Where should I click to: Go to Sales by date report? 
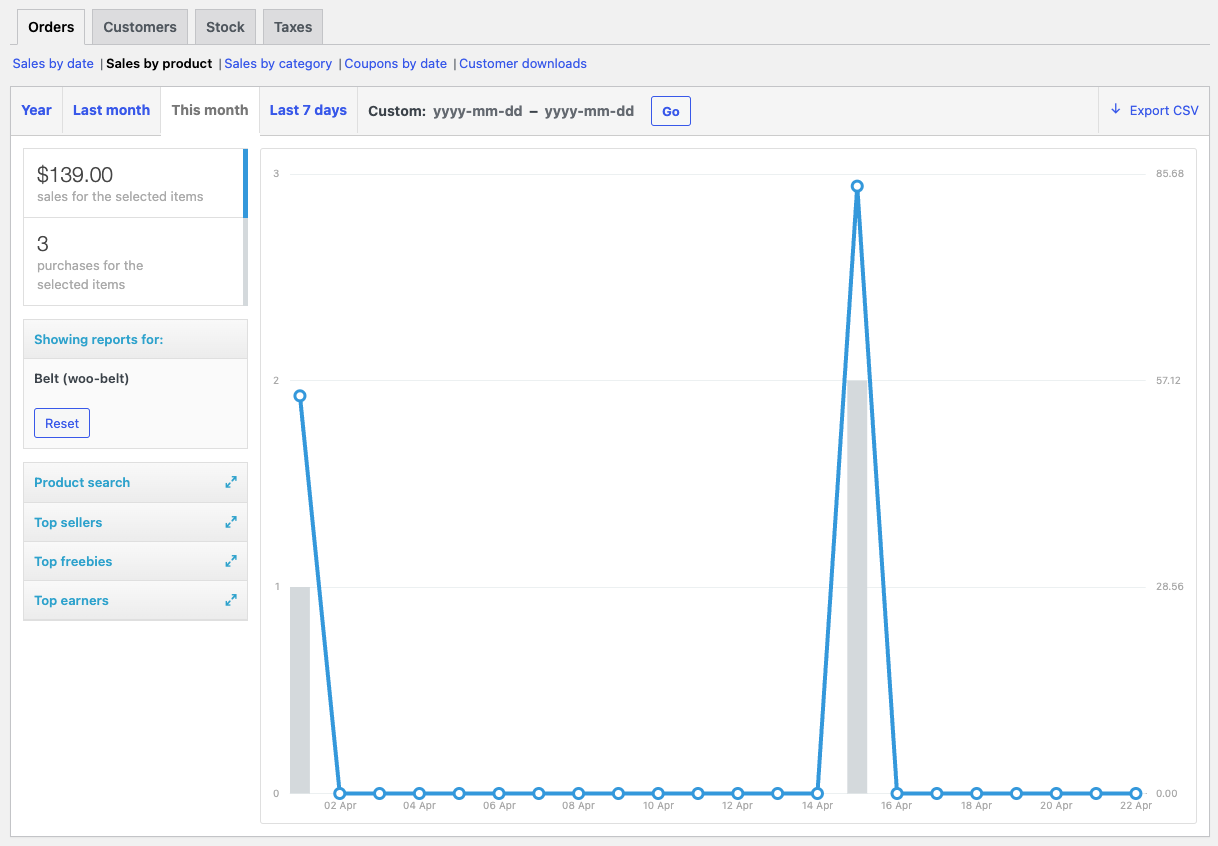53,63
